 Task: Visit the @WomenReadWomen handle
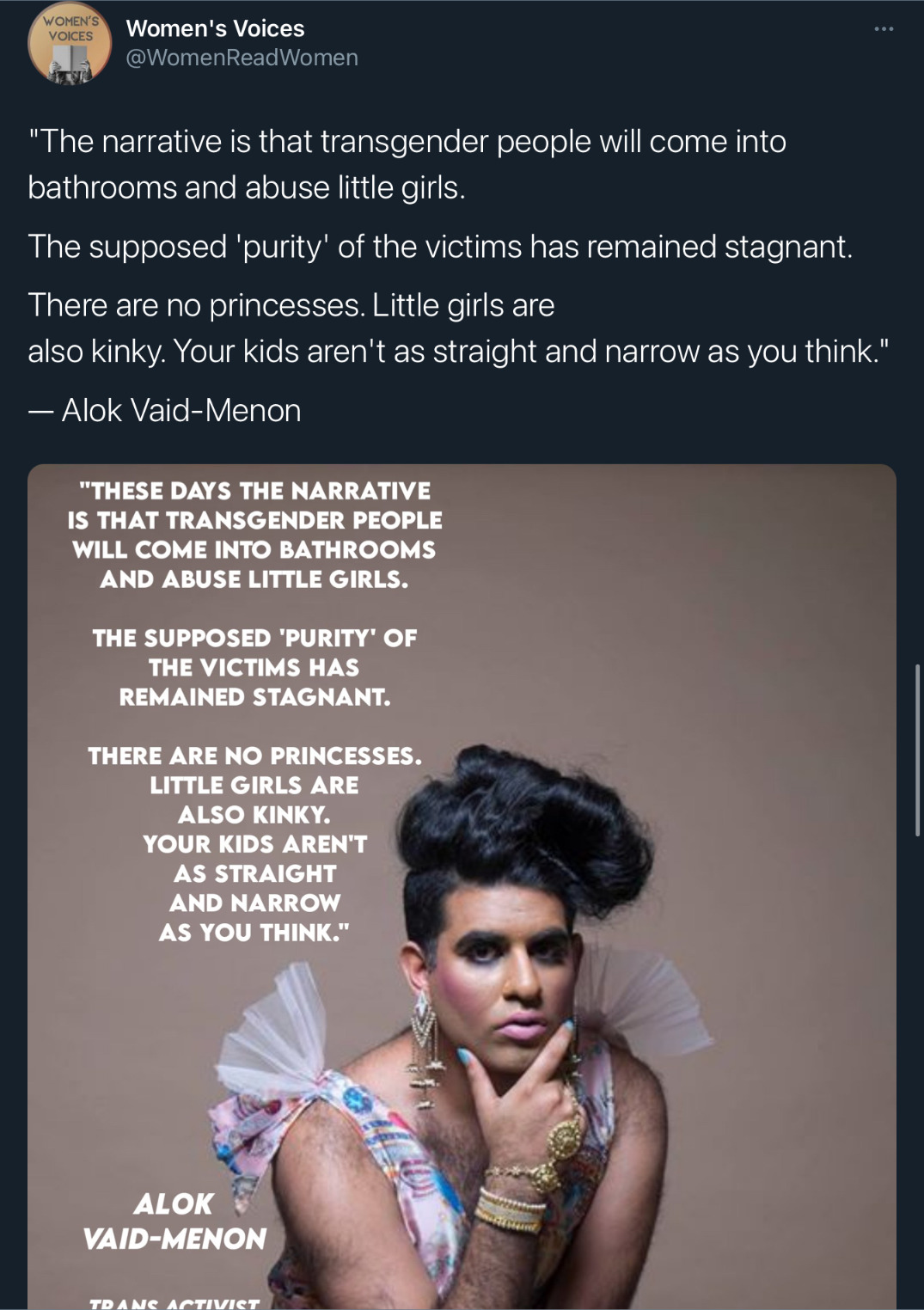coord(242,58)
